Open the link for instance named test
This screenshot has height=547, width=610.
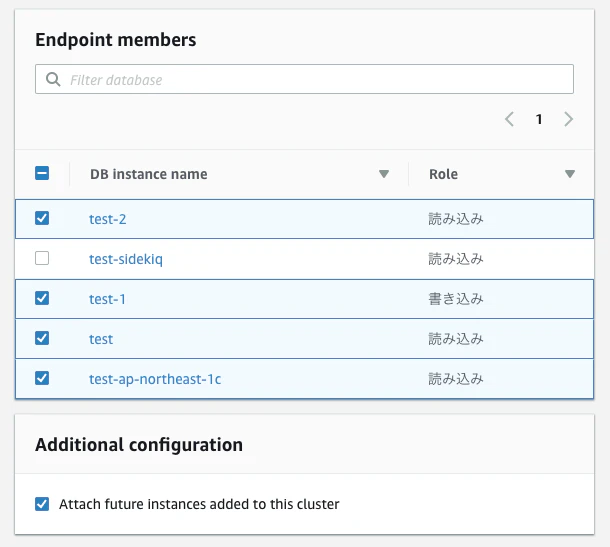pos(101,339)
